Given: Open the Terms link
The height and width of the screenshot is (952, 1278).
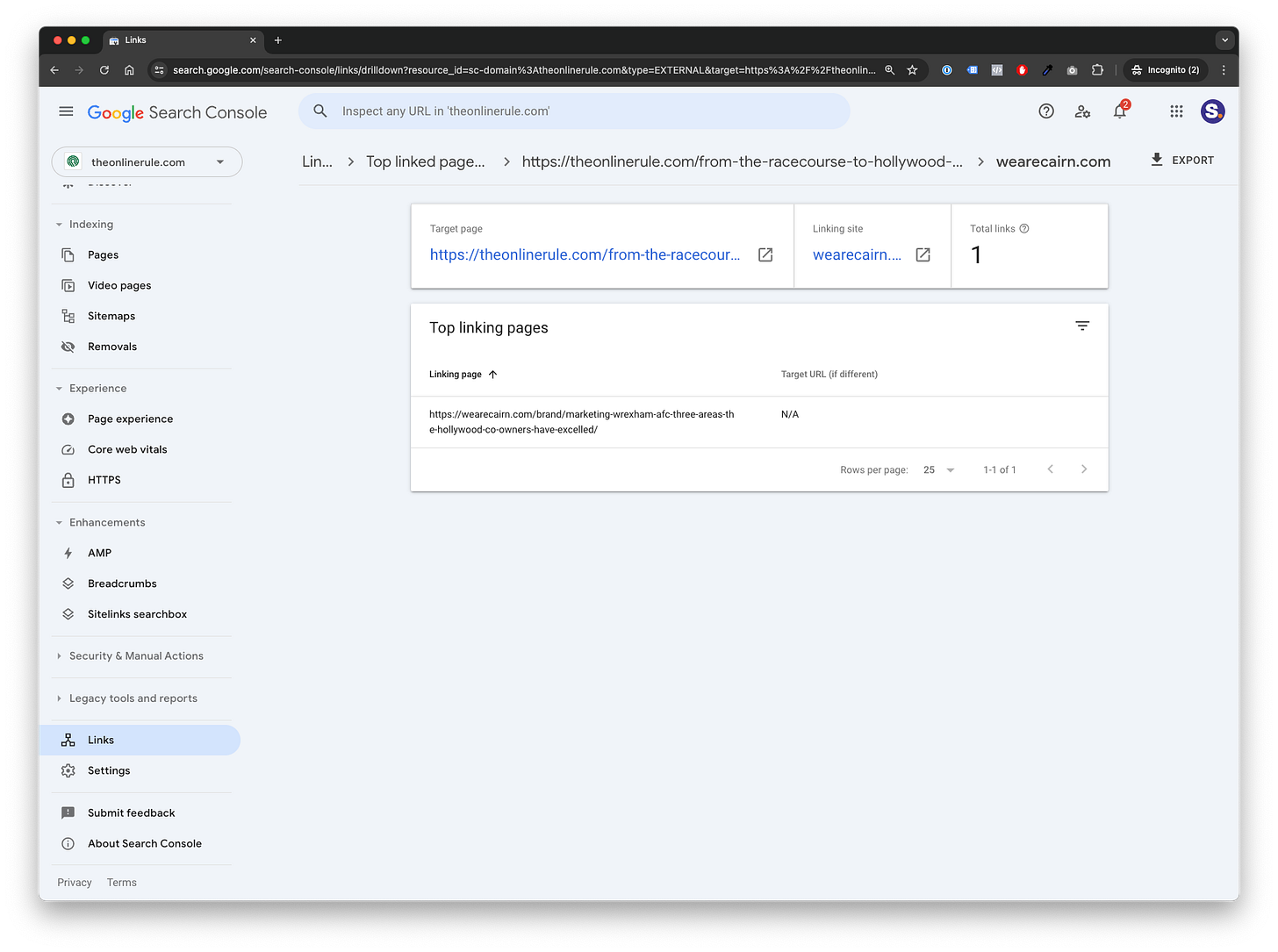Looking at the screenshot, I should click(x=122, y=883).
